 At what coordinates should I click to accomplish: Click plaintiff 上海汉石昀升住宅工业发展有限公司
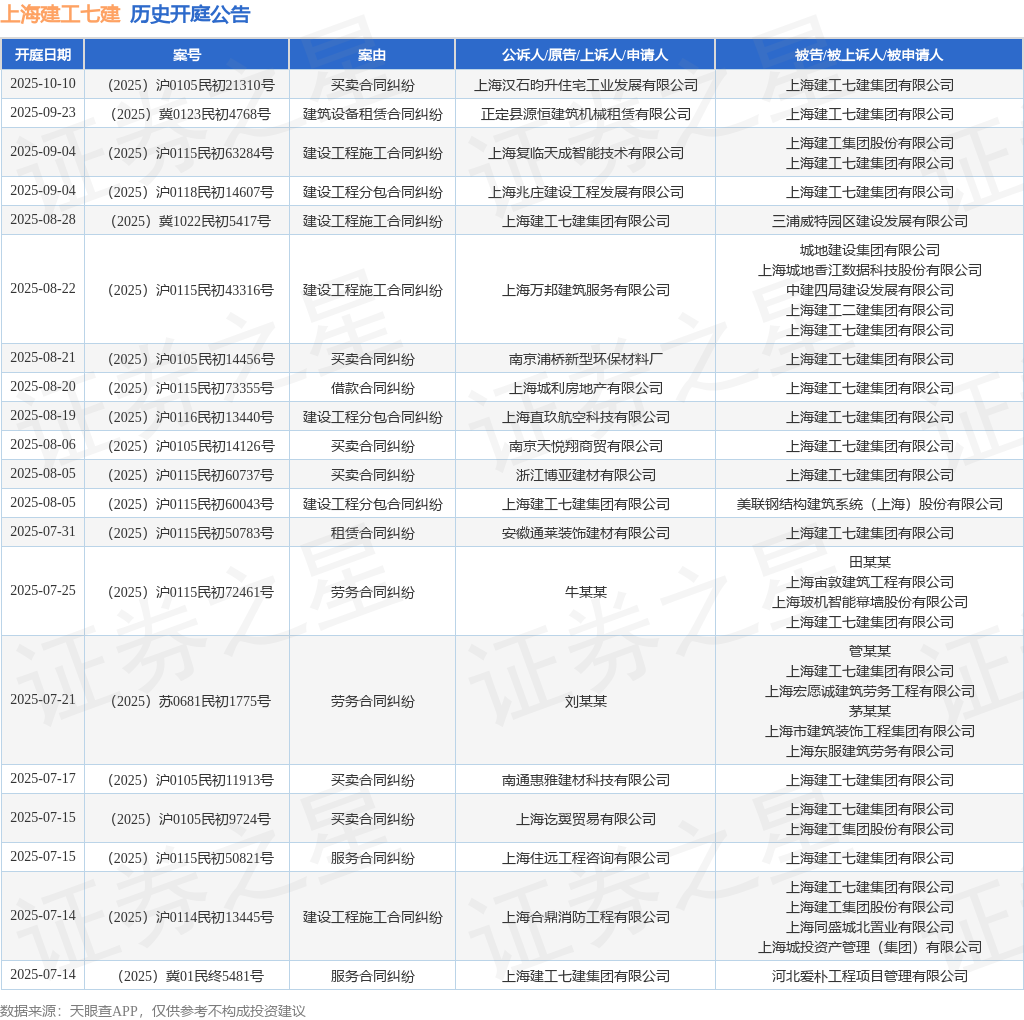[x=586, y=85]
